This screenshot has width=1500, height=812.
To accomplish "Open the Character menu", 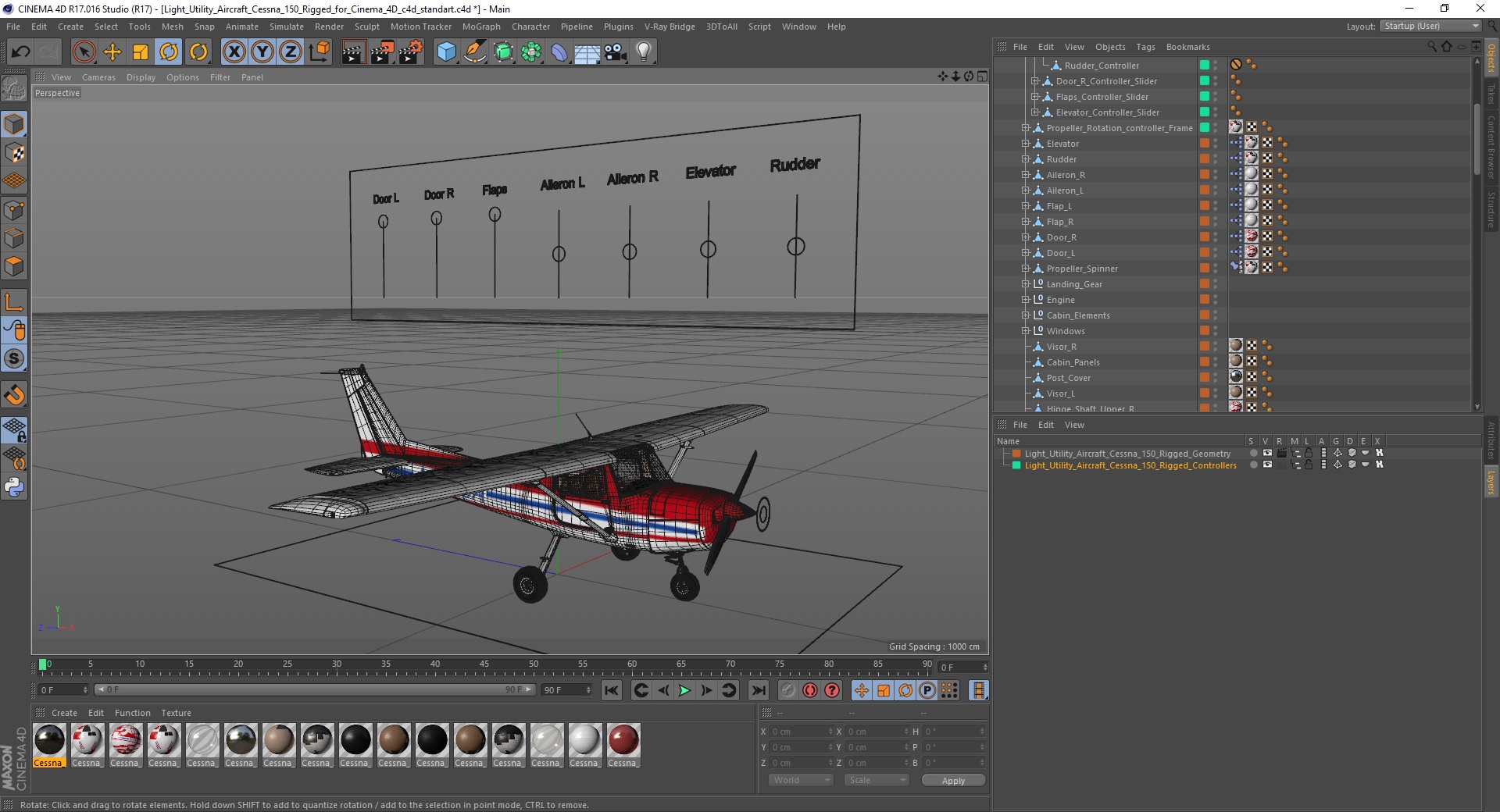I will click(530, 27).
